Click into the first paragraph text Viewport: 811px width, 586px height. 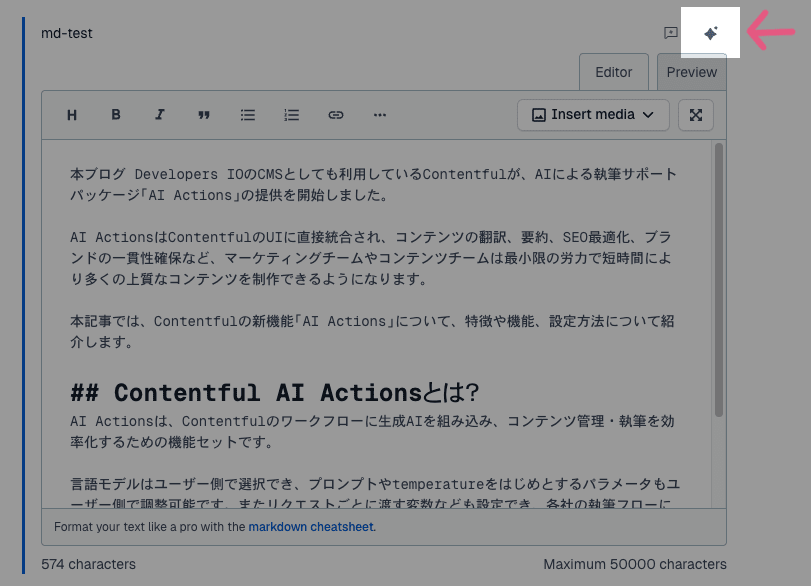pyautogui.click(x=373, y=185)
